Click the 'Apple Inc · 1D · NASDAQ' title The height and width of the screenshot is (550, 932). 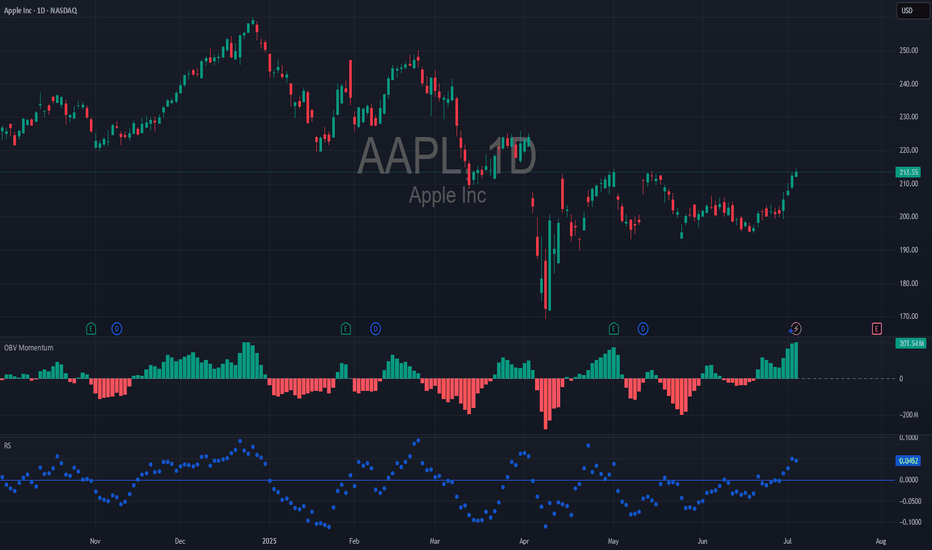40,11
